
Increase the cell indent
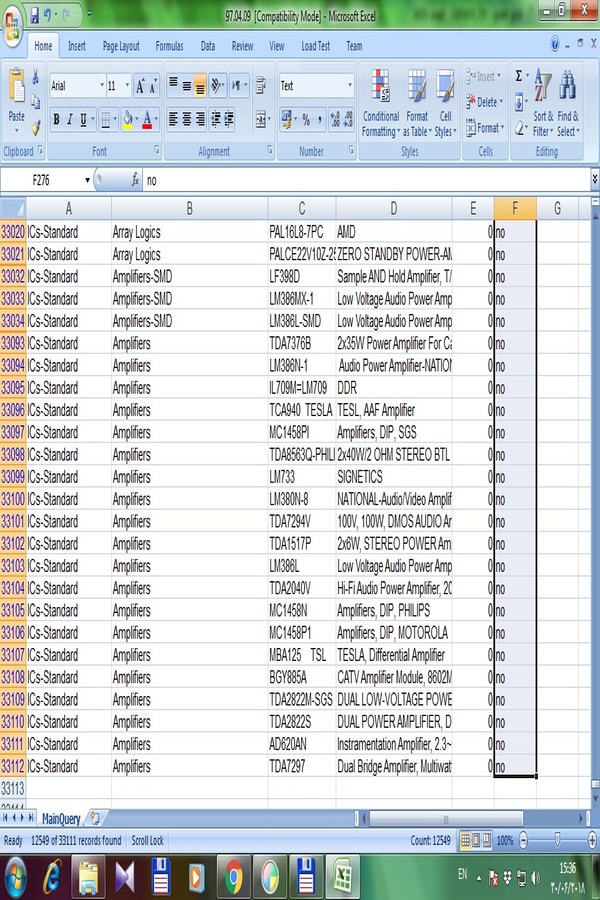229,119
